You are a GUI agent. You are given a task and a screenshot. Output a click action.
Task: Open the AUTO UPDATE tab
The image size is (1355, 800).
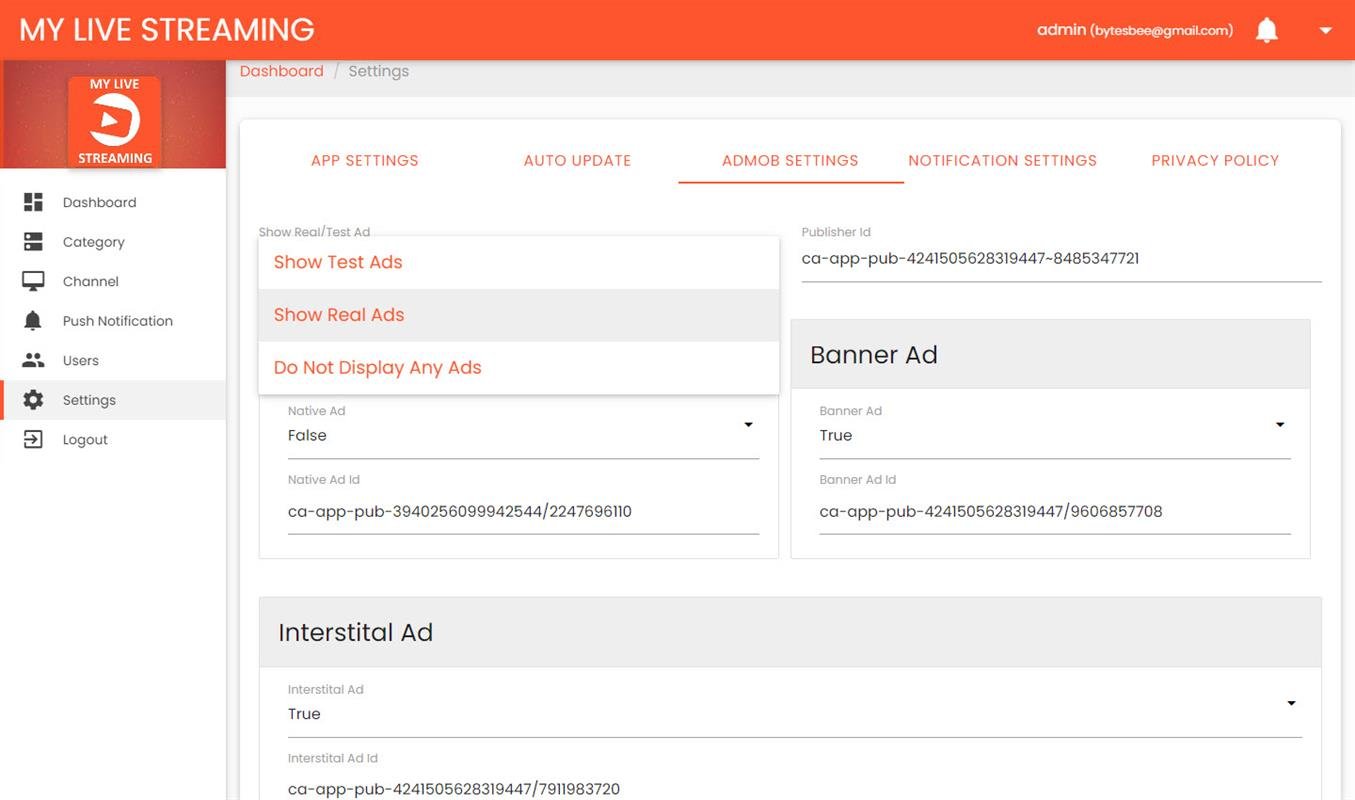[x=577, y=160]
